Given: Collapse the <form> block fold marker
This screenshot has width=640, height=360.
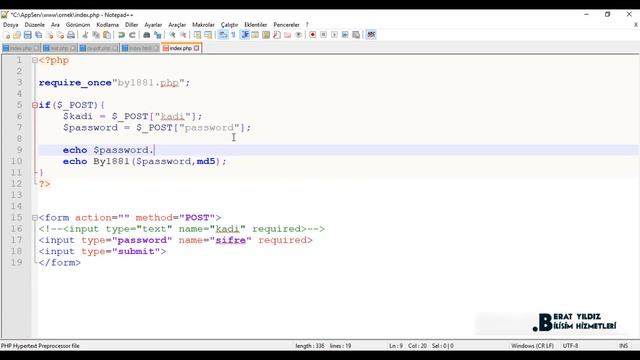Looking at the screenshot, I should pos(35,218).
